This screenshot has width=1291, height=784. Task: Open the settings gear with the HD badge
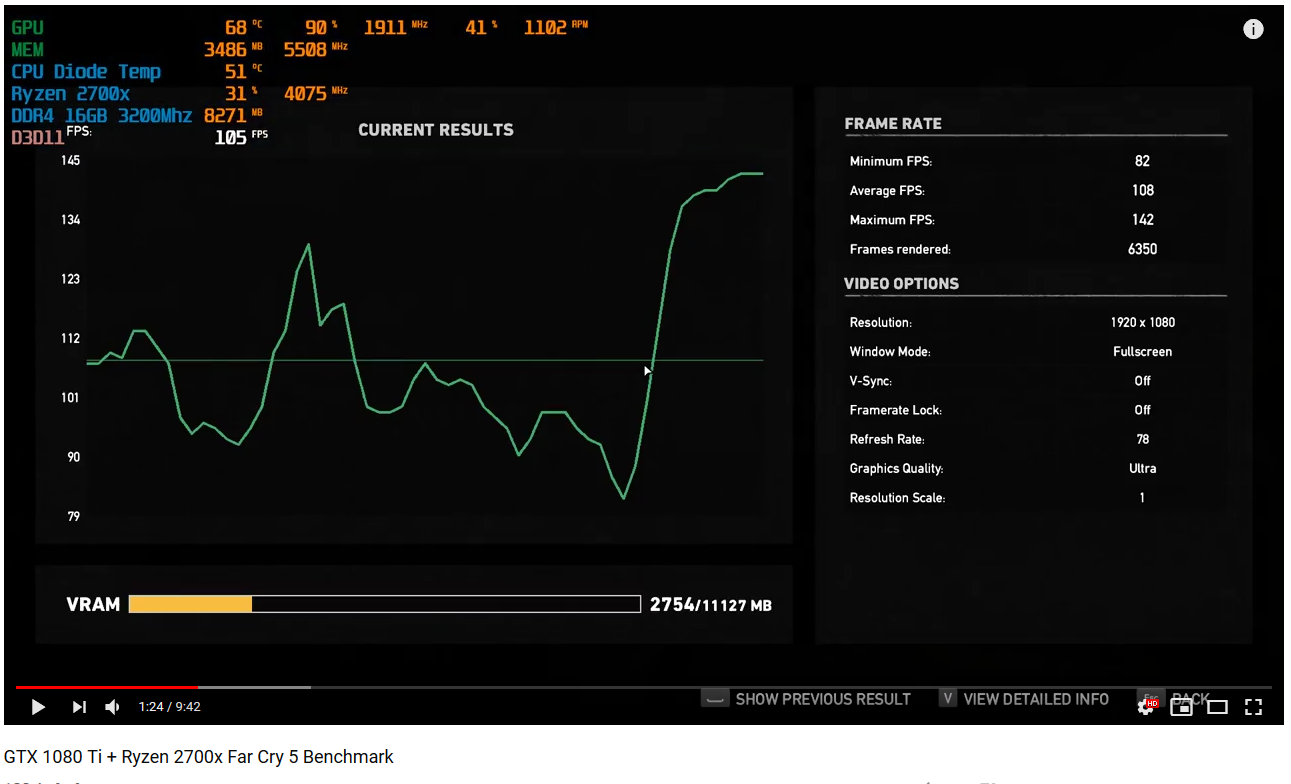coord(1146,706)
